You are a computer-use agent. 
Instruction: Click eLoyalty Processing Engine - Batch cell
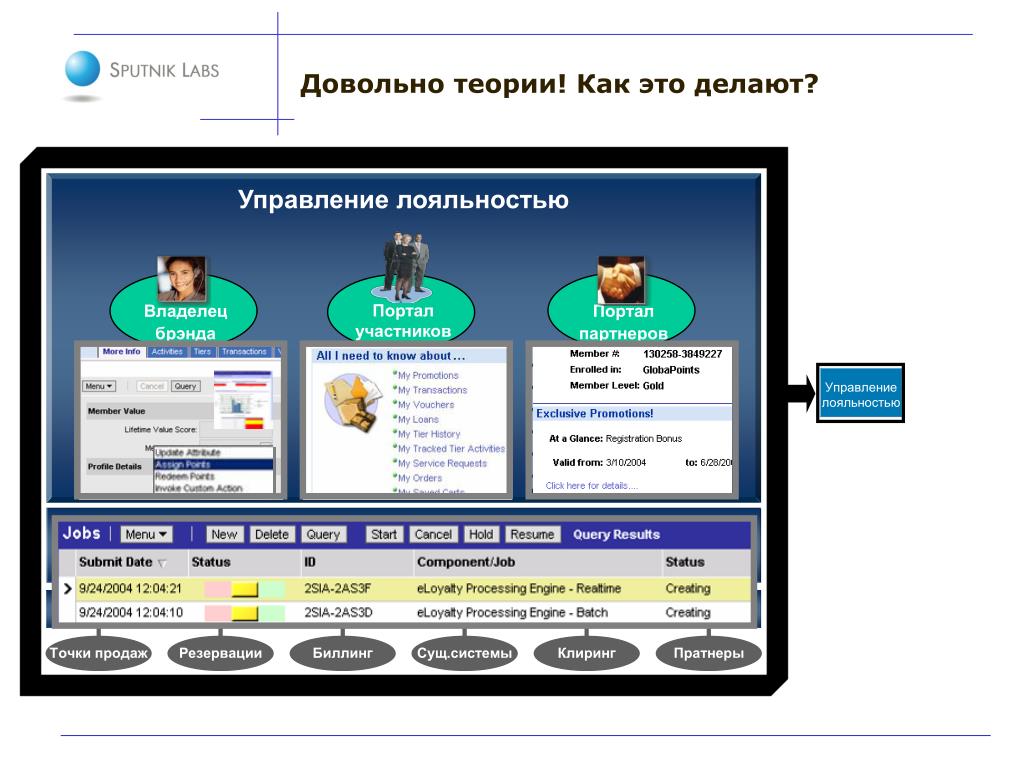[512, 613]
